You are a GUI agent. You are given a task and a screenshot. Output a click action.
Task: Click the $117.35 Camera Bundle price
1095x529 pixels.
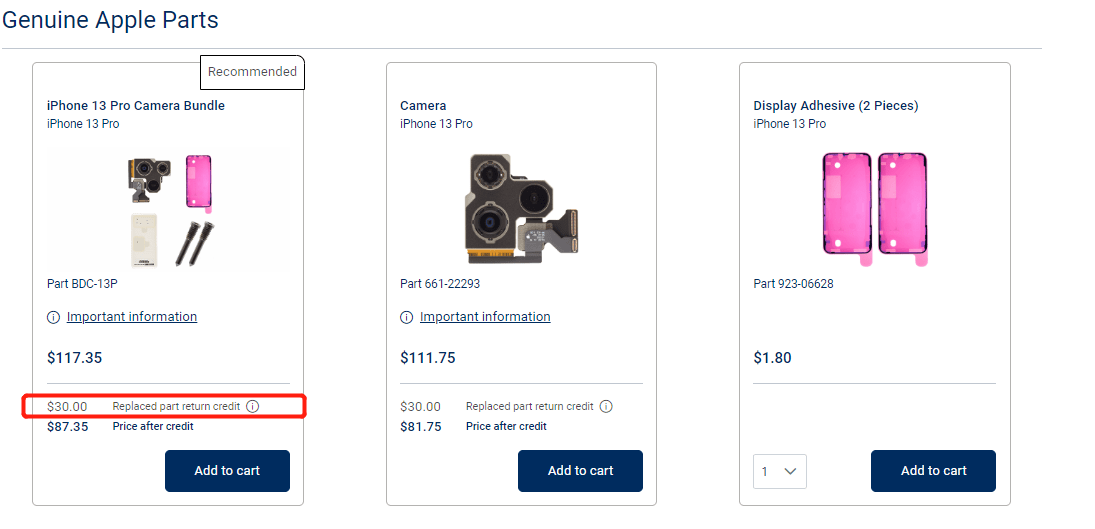click(75, 358)
